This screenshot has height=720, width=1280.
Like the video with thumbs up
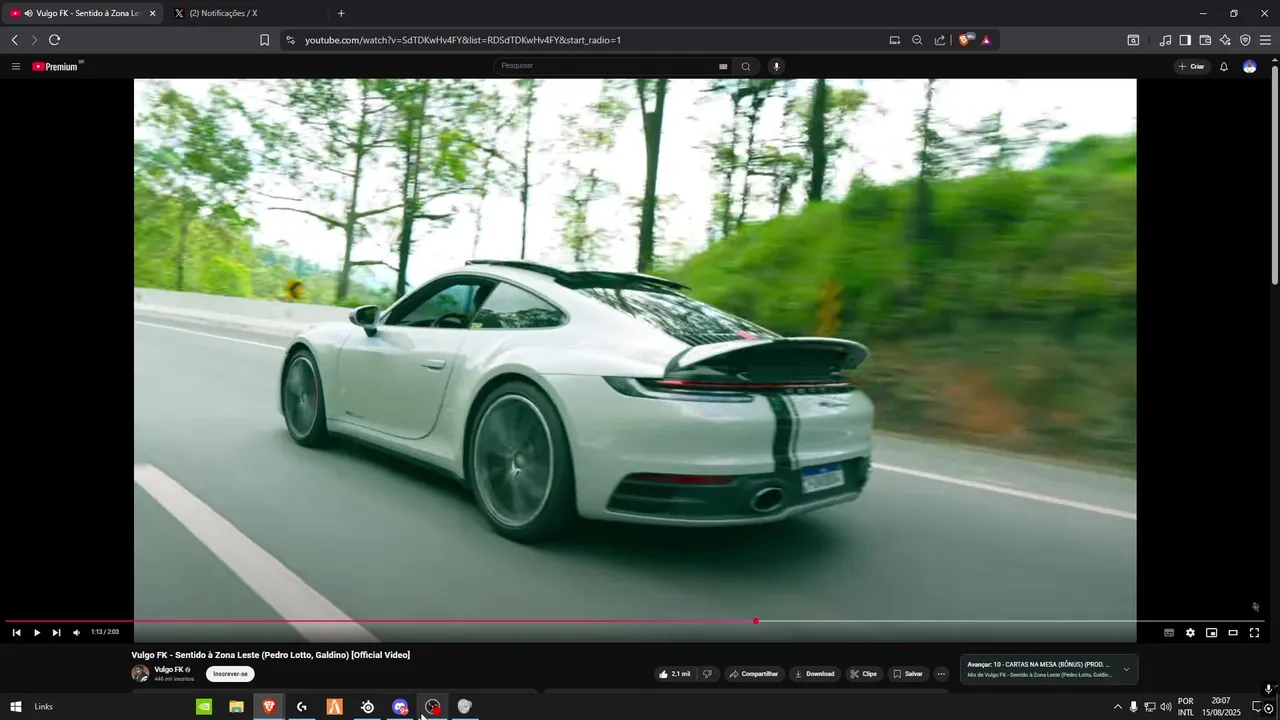click(x=674, y=674)
